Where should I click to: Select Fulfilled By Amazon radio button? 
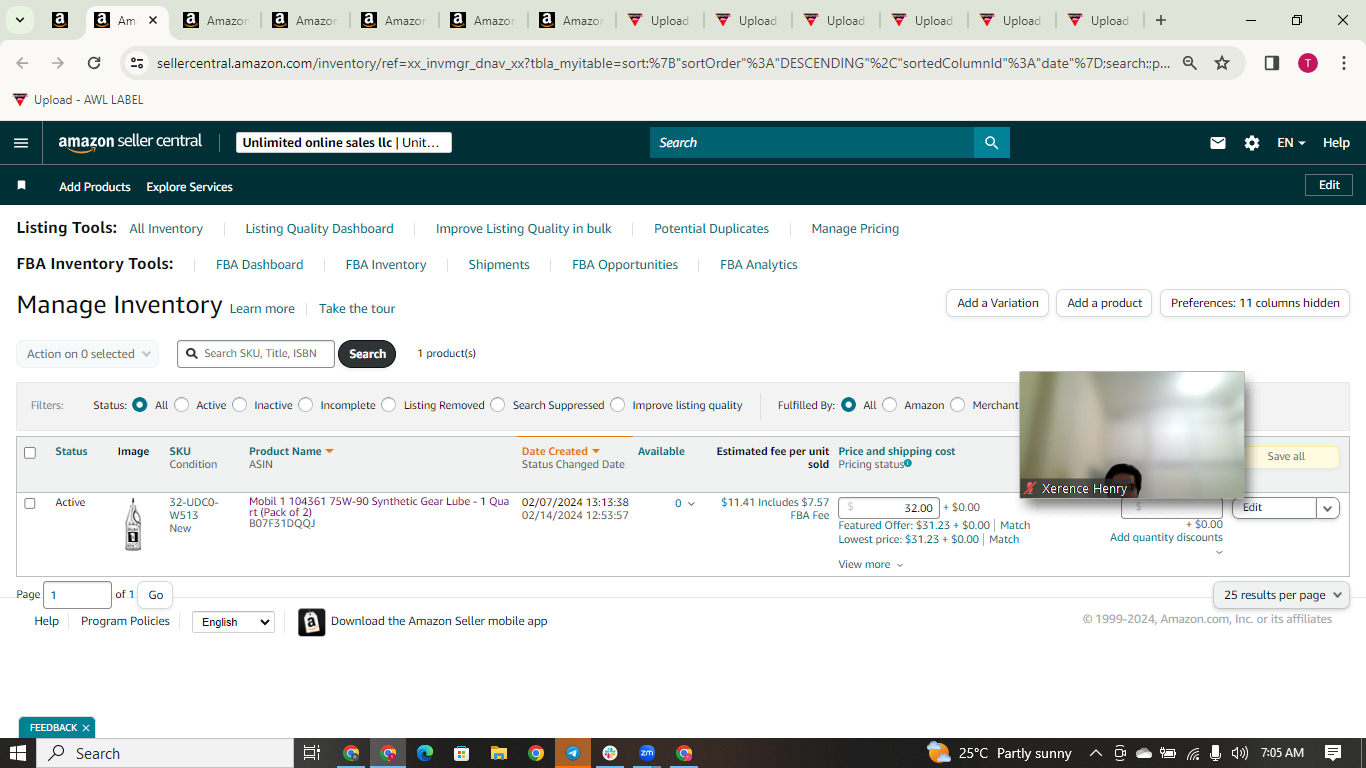coord(890,405)
